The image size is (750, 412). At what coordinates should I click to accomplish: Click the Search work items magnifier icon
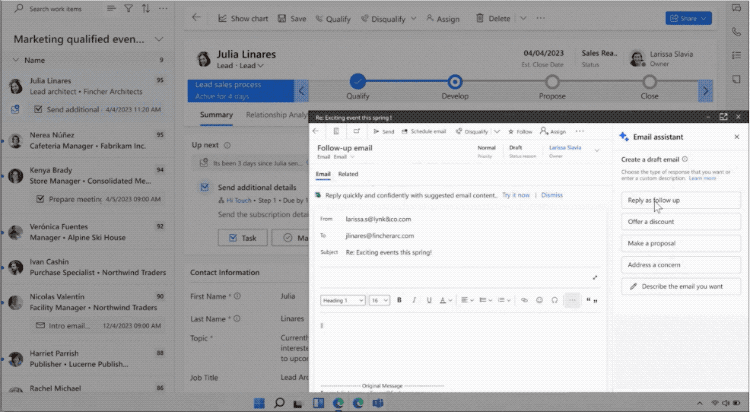pyautogui.click(x=19, y=8)
